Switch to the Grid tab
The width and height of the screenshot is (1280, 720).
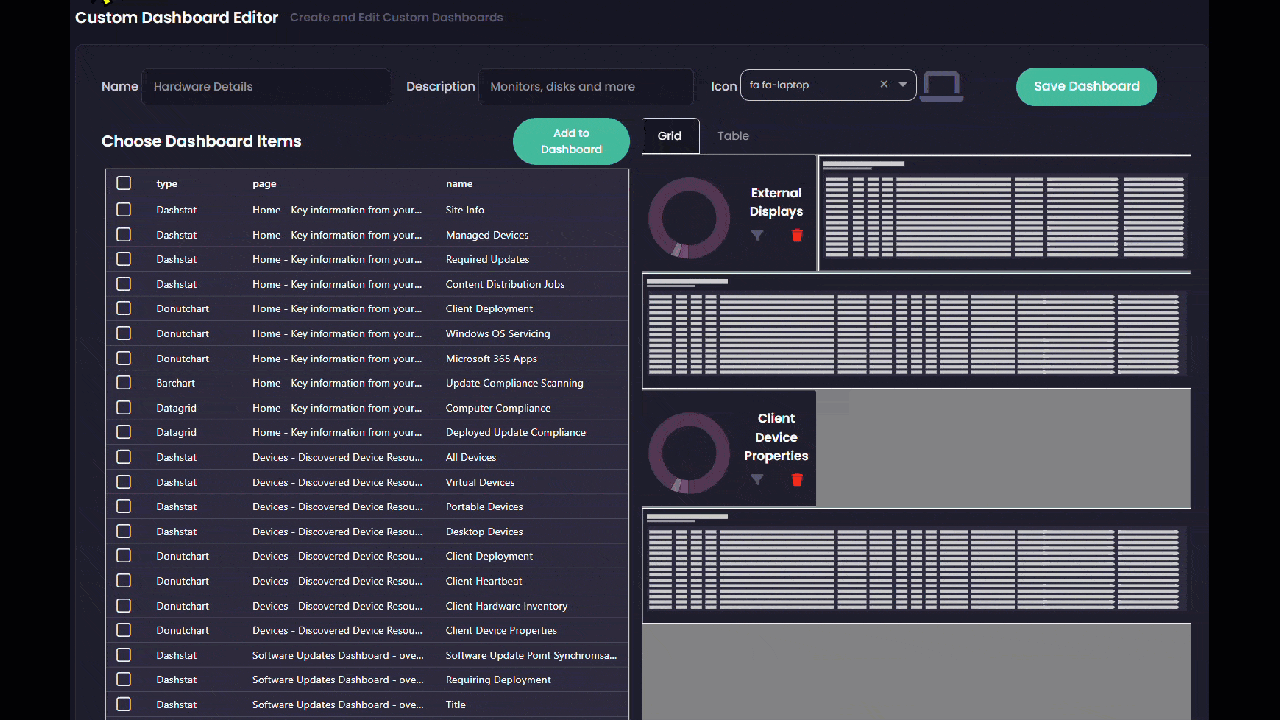coord(670,136)
